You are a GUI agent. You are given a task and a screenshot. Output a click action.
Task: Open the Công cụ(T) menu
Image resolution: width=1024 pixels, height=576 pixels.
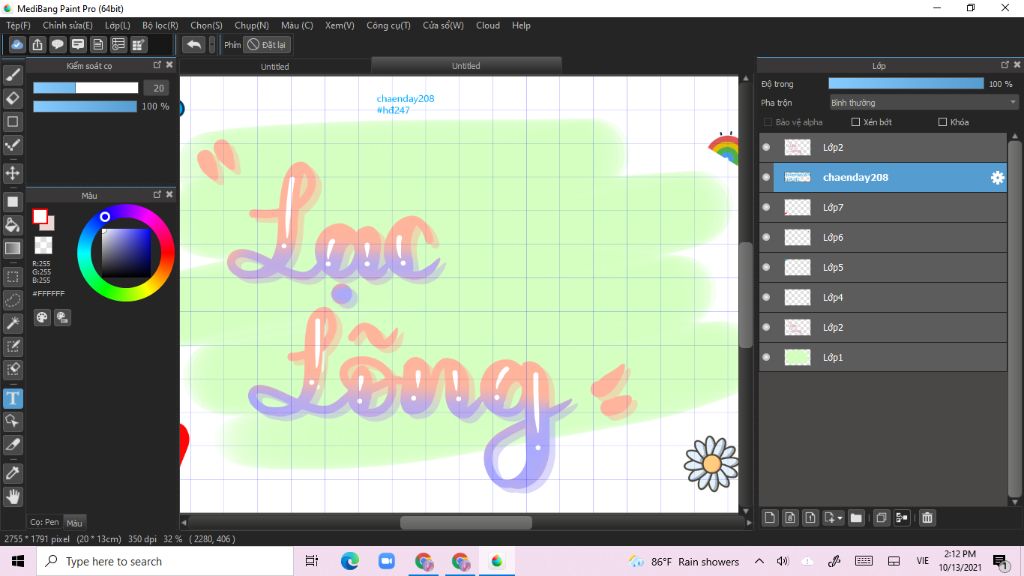(389, 25)
